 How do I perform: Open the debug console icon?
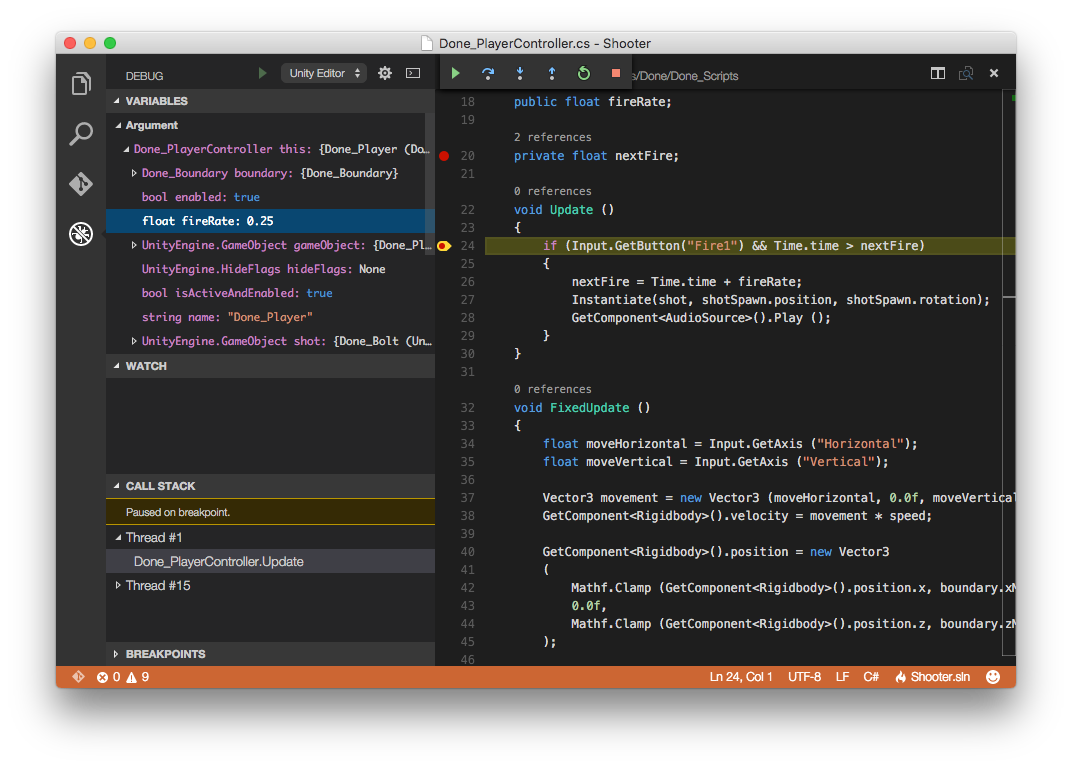pos(412,73)
